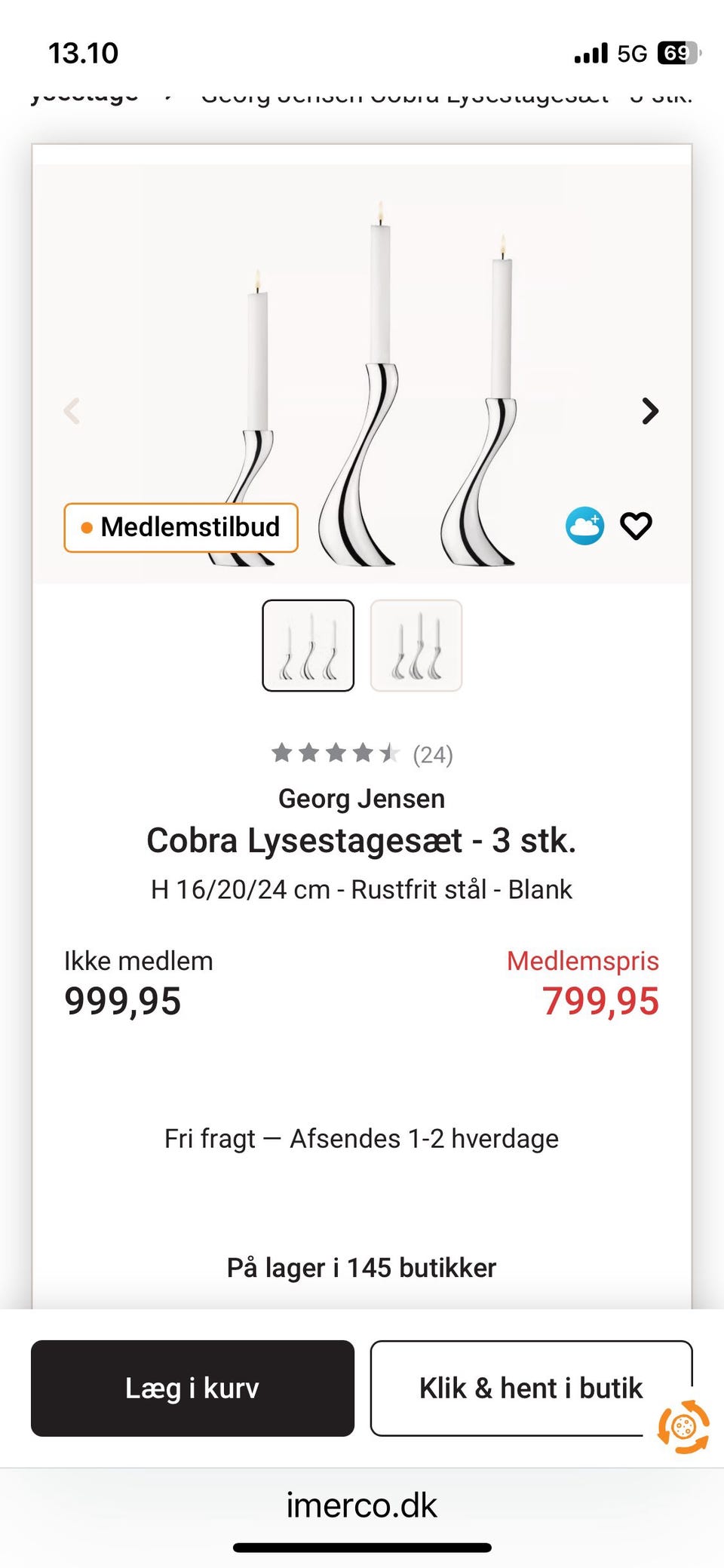
Task: Open the blue cloud sharing icon
Action: pyautogui.click(x=584, y=525)
